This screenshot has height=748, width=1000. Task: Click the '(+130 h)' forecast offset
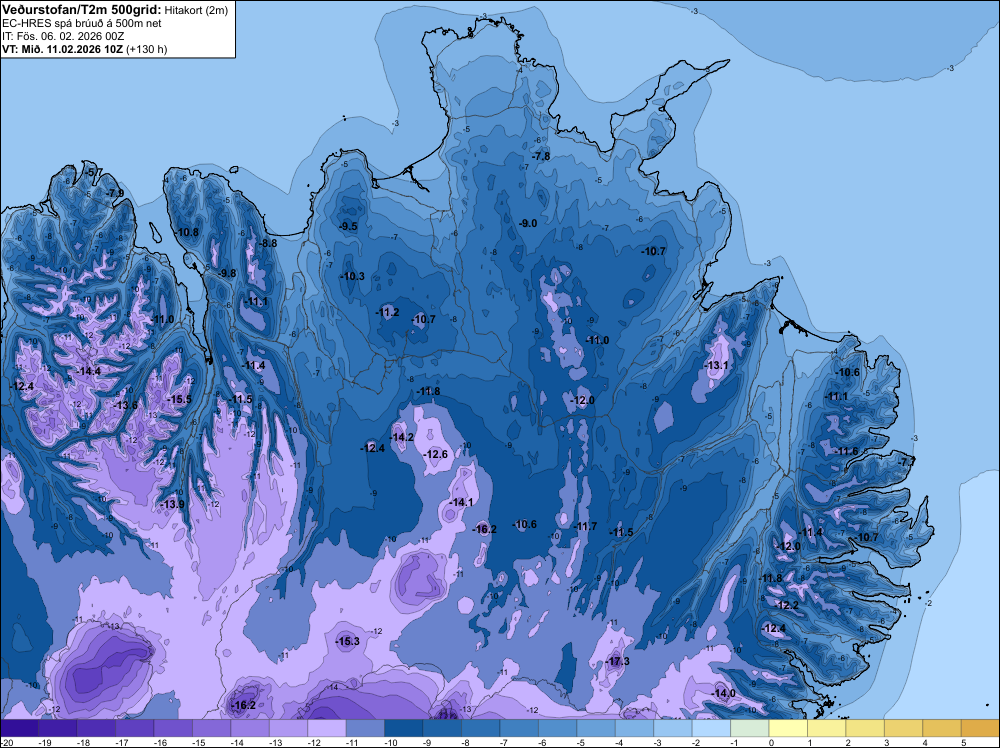tap(147, 49)
